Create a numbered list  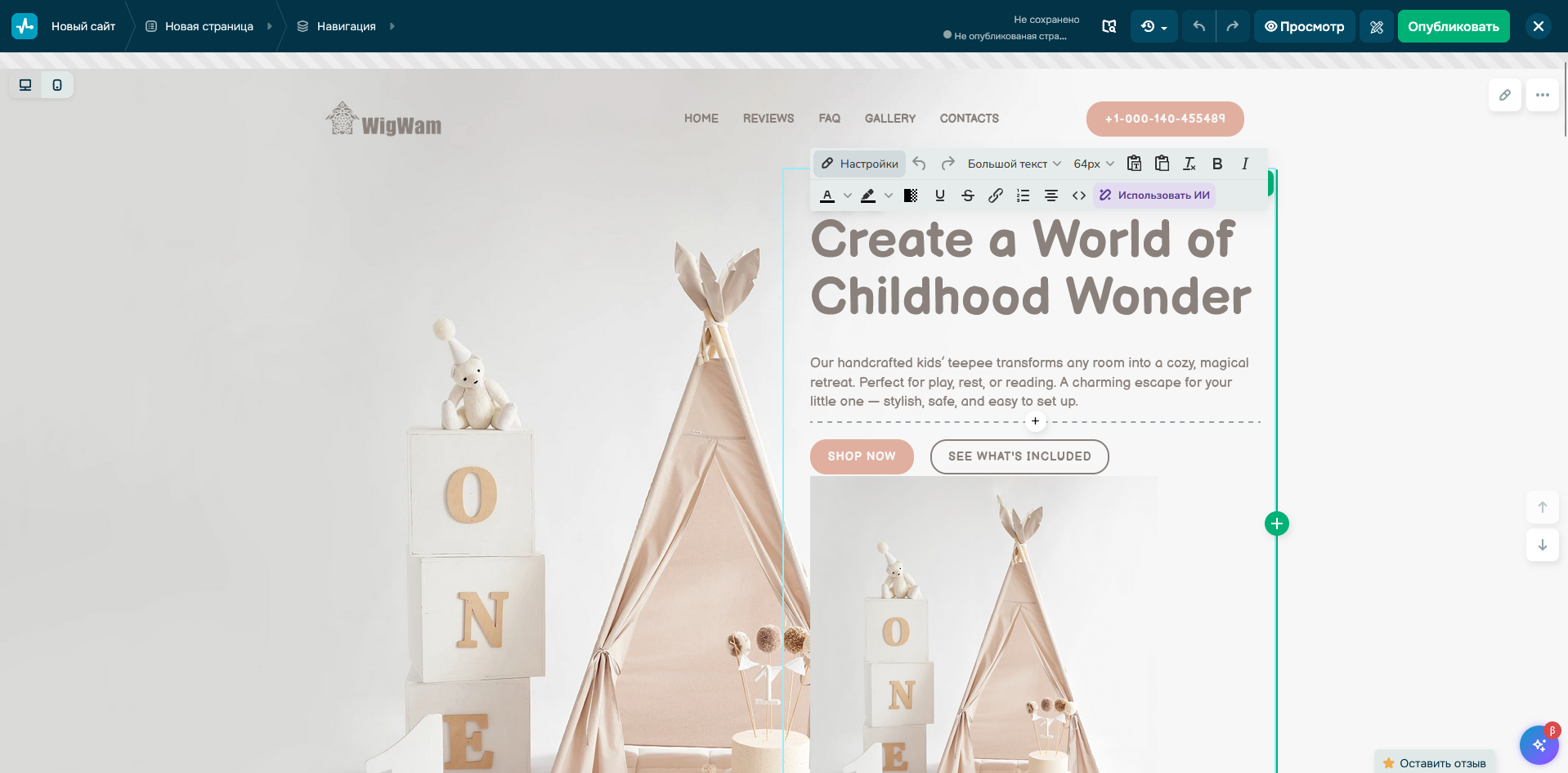pos(1022,195)
